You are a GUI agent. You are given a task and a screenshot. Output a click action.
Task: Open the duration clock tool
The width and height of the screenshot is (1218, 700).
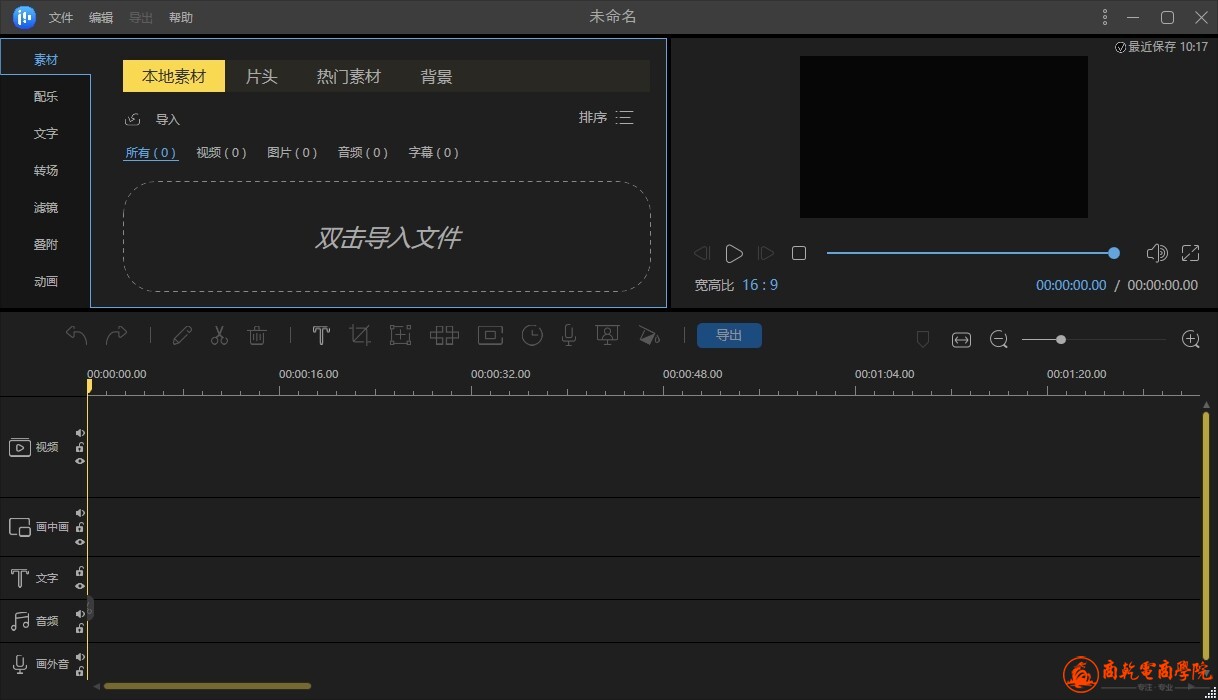[532, 336]
